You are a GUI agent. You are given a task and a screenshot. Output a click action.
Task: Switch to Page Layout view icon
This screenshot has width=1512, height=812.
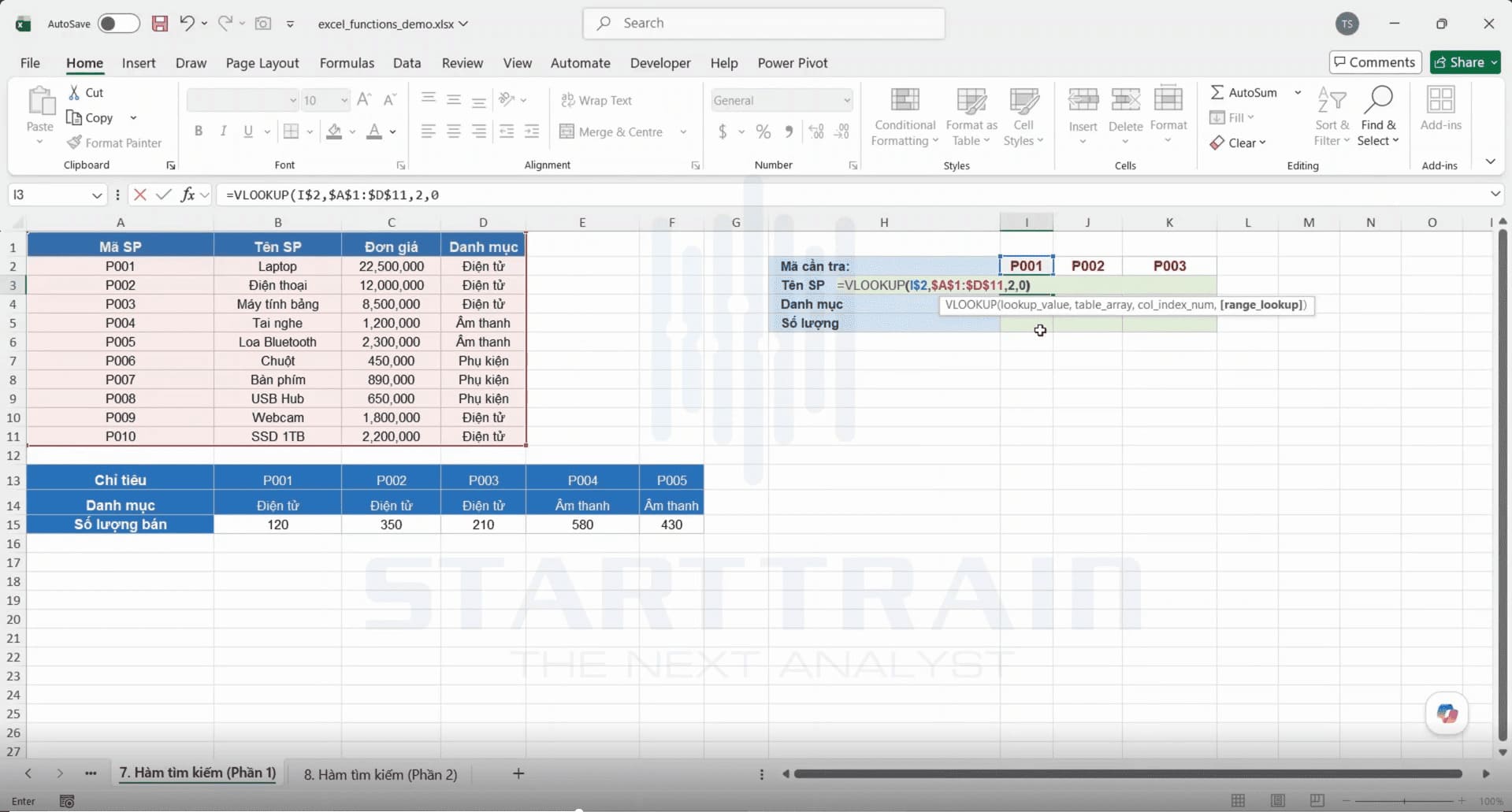(1278, 801)
